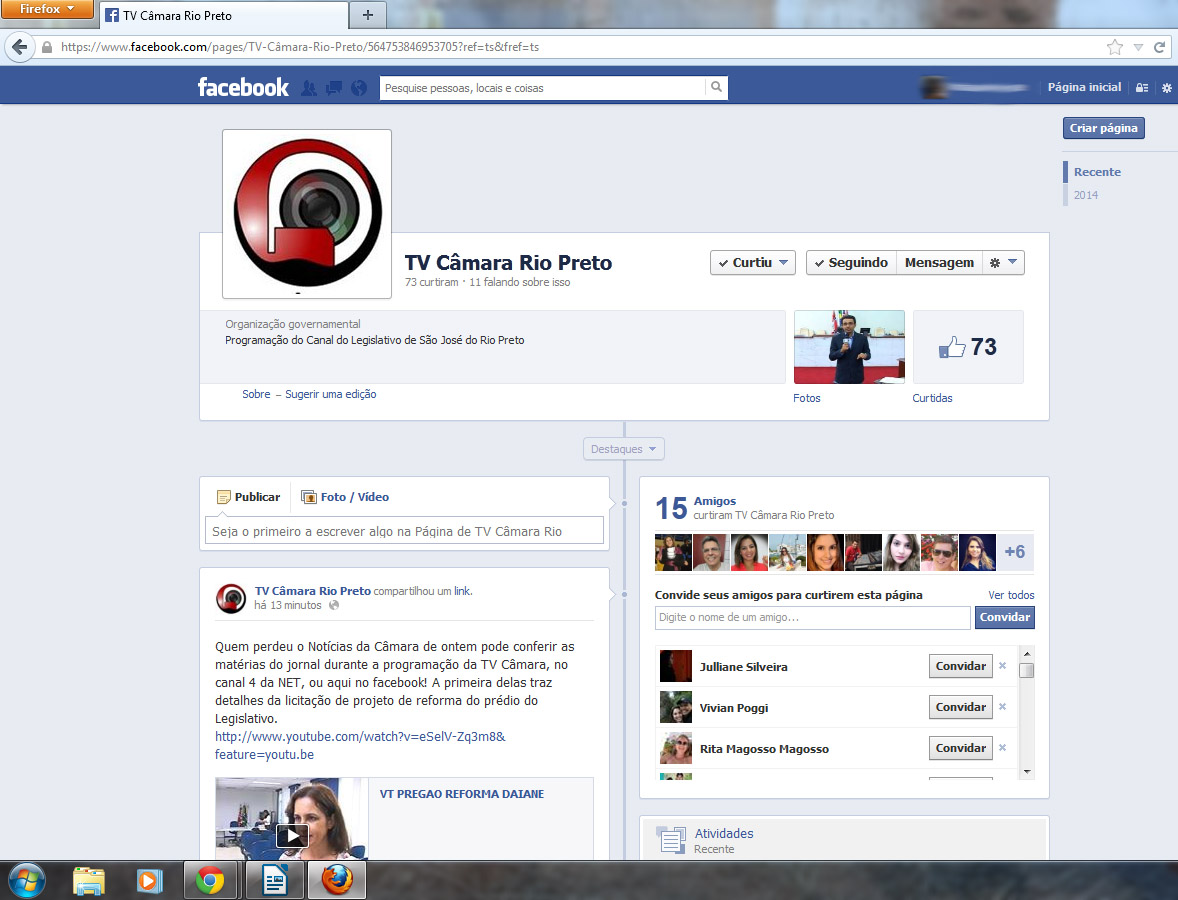Viewport: 1178px width, 900px height.
Task: Open a new browser tab
Action: (367, 15)
